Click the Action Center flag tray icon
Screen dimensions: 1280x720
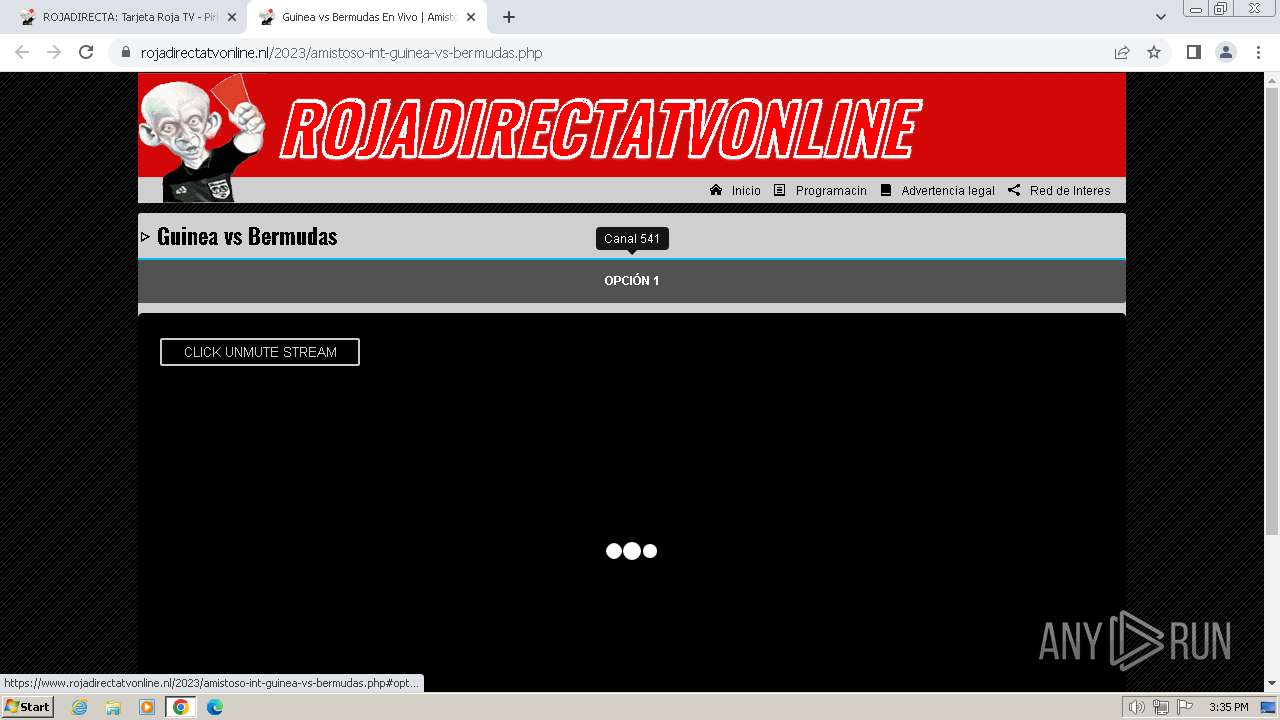(1185, 707)
